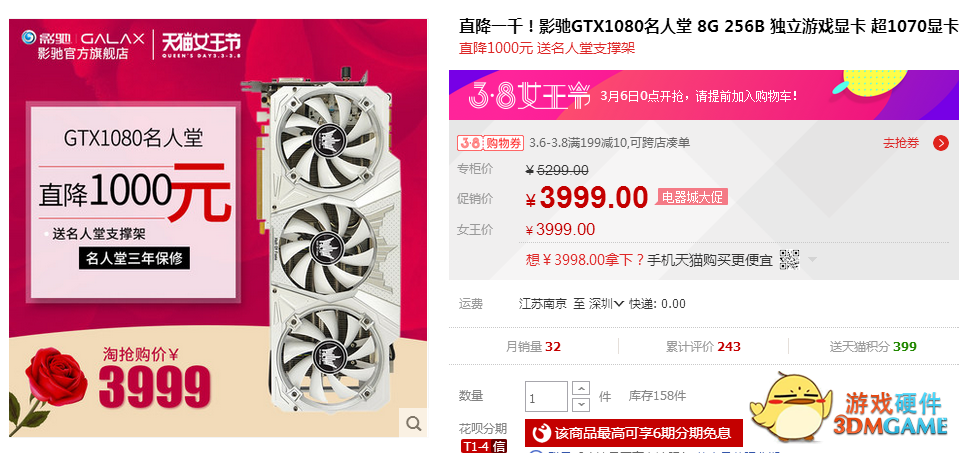Viewport: 970px width, 453px height.
Task: Click the QR code icon for mobile purchase
Action: click(x=789, y=259)
